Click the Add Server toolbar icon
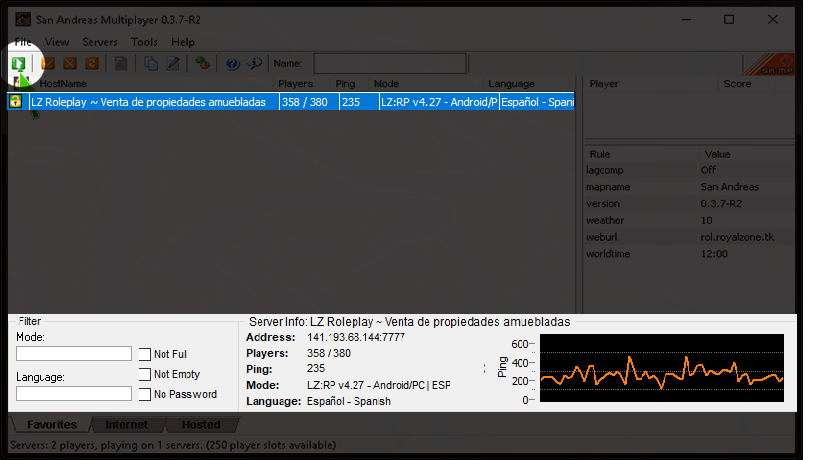Image resolution: width=822 pixels, height=460 pixels. click(48, 63)
